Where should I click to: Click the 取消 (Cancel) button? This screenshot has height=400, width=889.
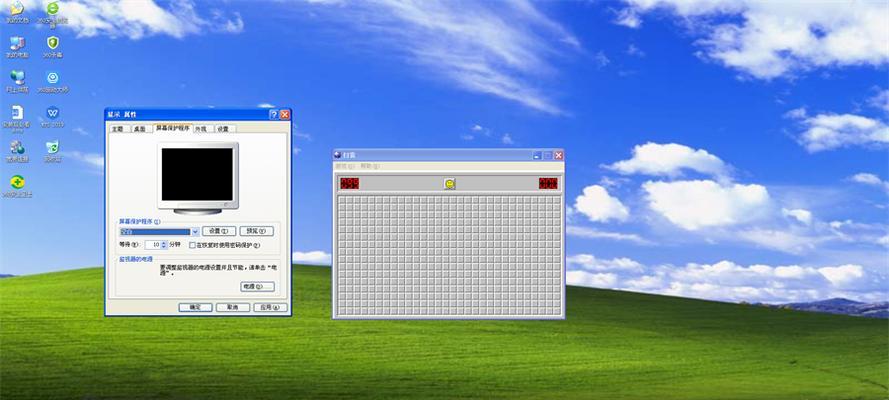point(232,307)
